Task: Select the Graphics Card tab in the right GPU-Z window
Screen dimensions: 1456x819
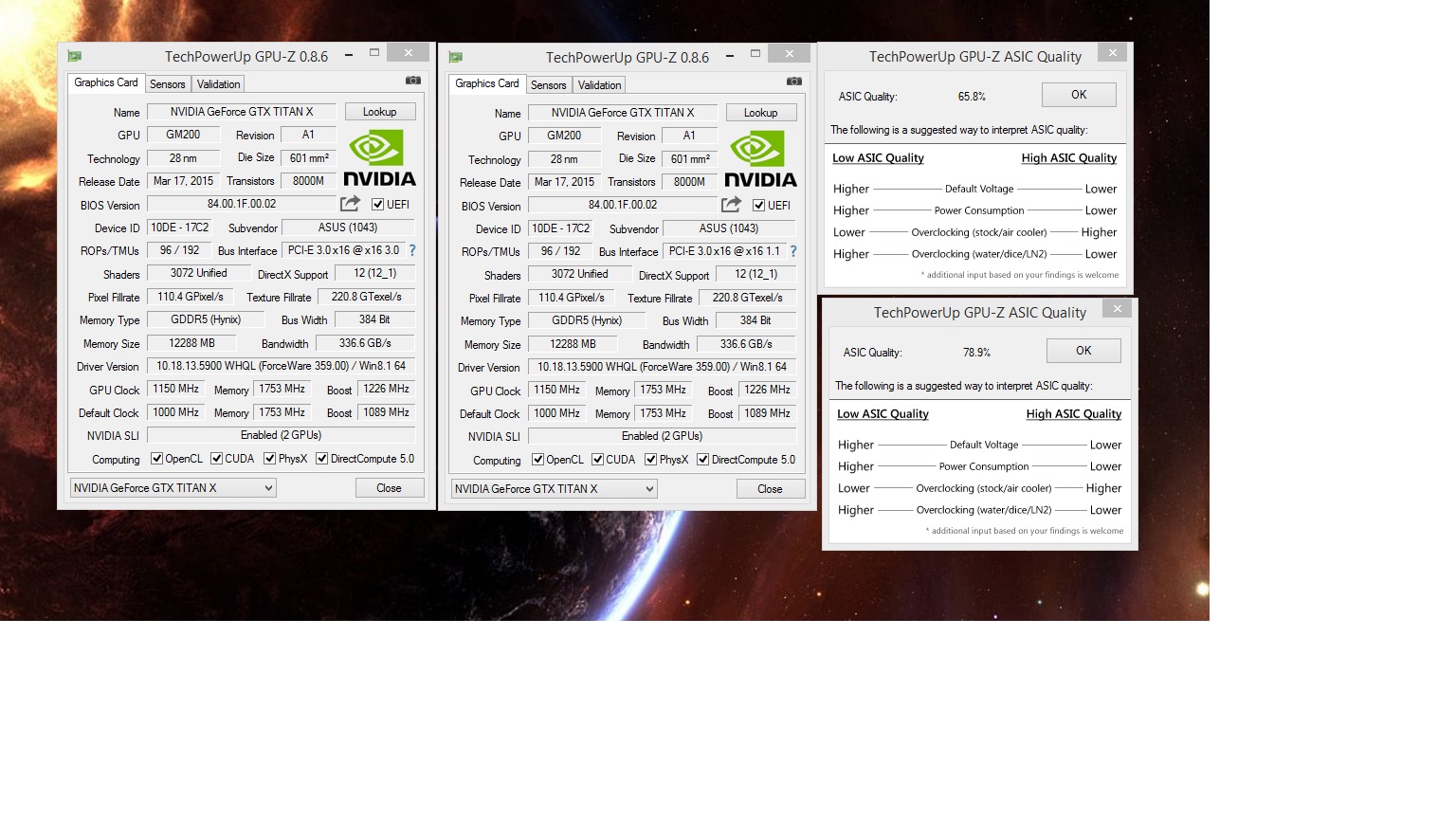Action: [x=487, y=84]
